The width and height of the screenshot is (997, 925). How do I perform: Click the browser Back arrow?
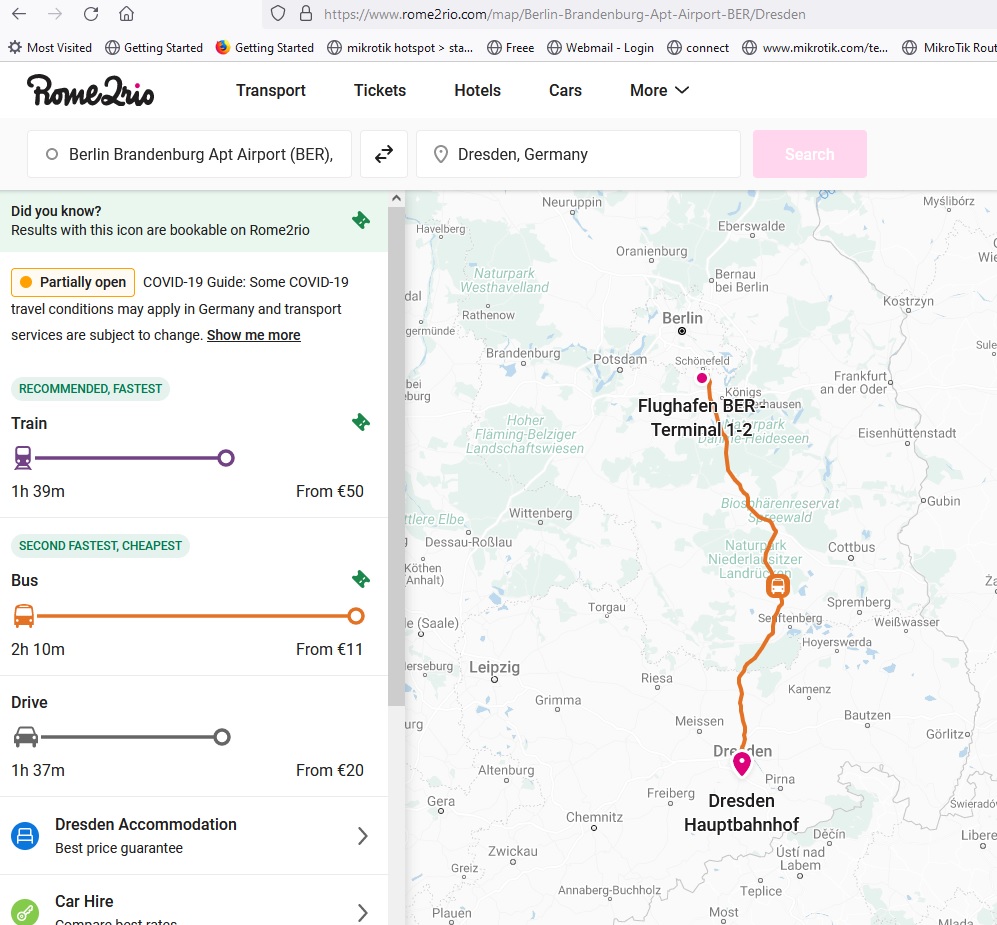[x=19, y=13]
